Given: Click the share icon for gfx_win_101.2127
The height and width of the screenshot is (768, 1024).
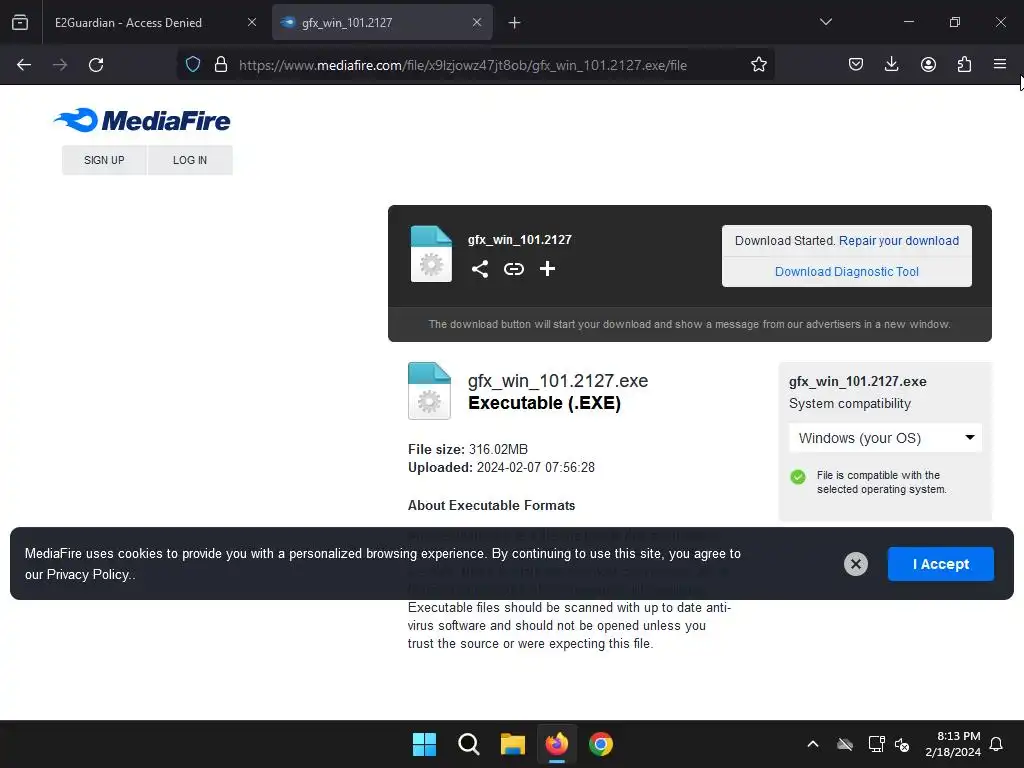Looking at the screenshot, I should 480,269.
